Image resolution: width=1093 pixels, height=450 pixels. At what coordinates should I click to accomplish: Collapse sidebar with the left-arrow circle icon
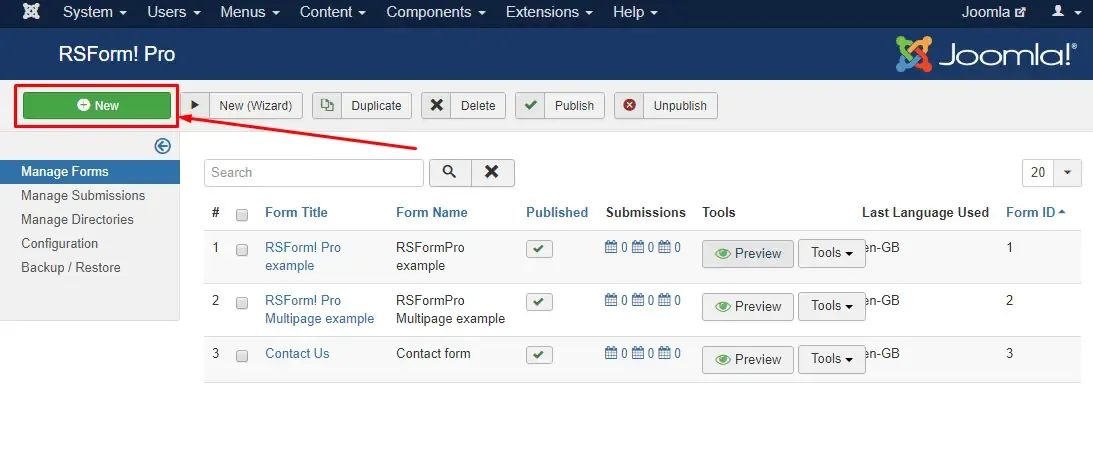162,146
